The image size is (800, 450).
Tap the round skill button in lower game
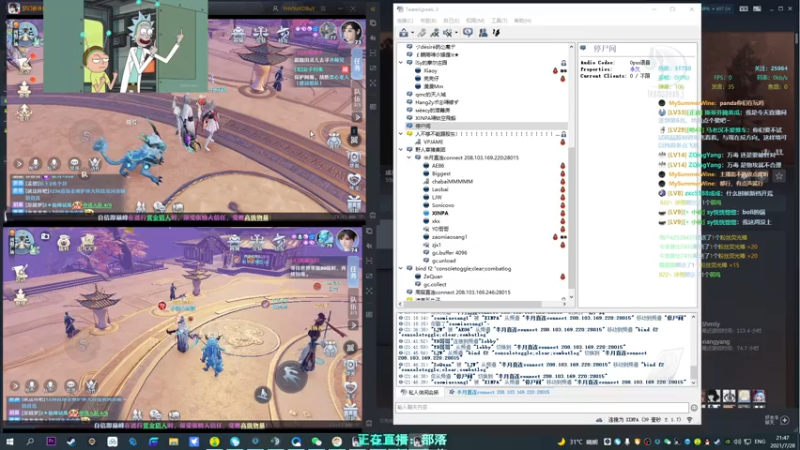(x=291, y=375)
